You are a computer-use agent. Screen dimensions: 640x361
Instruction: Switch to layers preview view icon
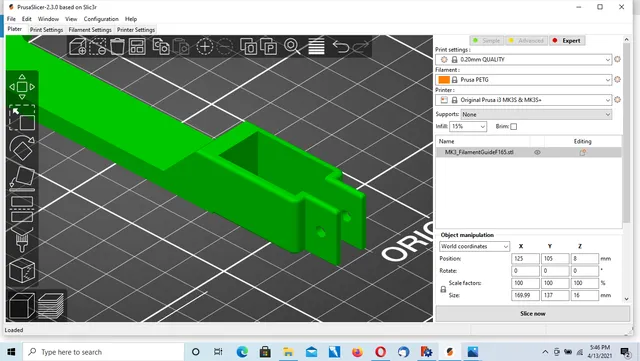tap(51, 306)
